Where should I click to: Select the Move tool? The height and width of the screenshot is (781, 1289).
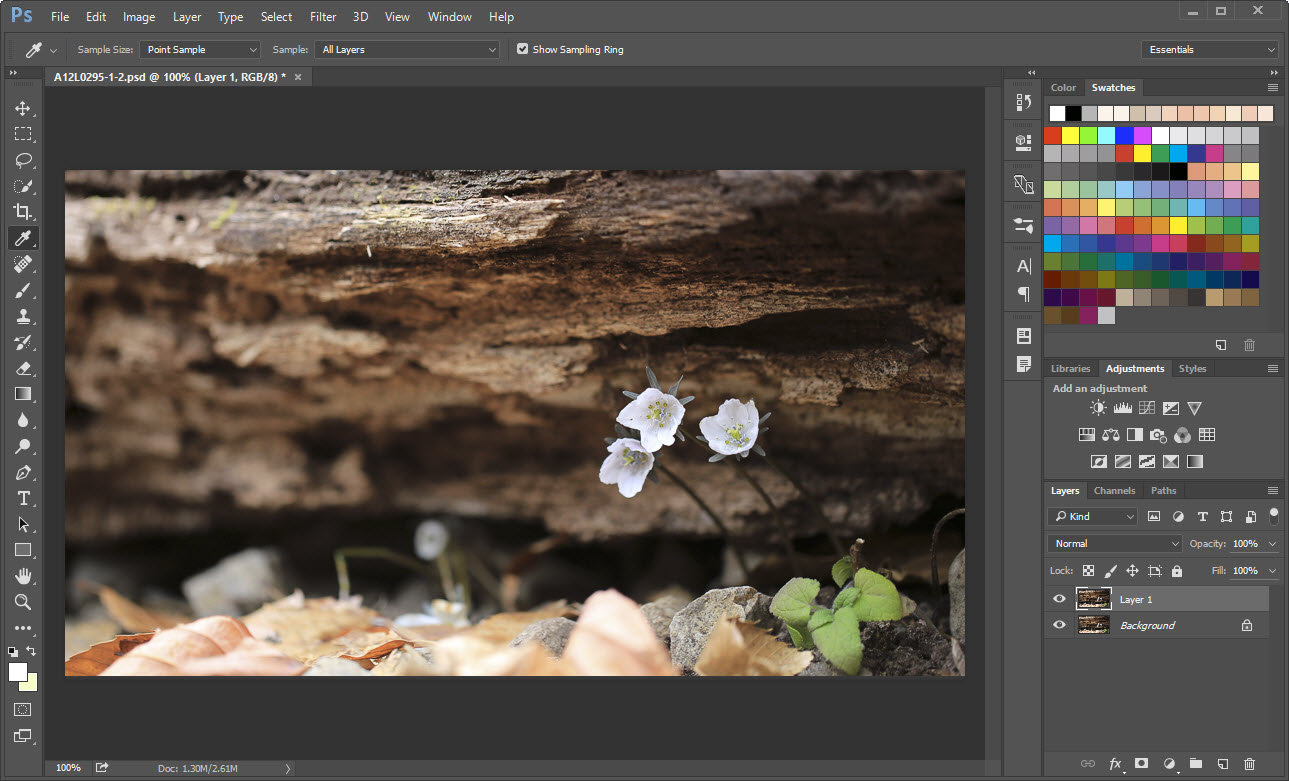click(x=22, y=108)
